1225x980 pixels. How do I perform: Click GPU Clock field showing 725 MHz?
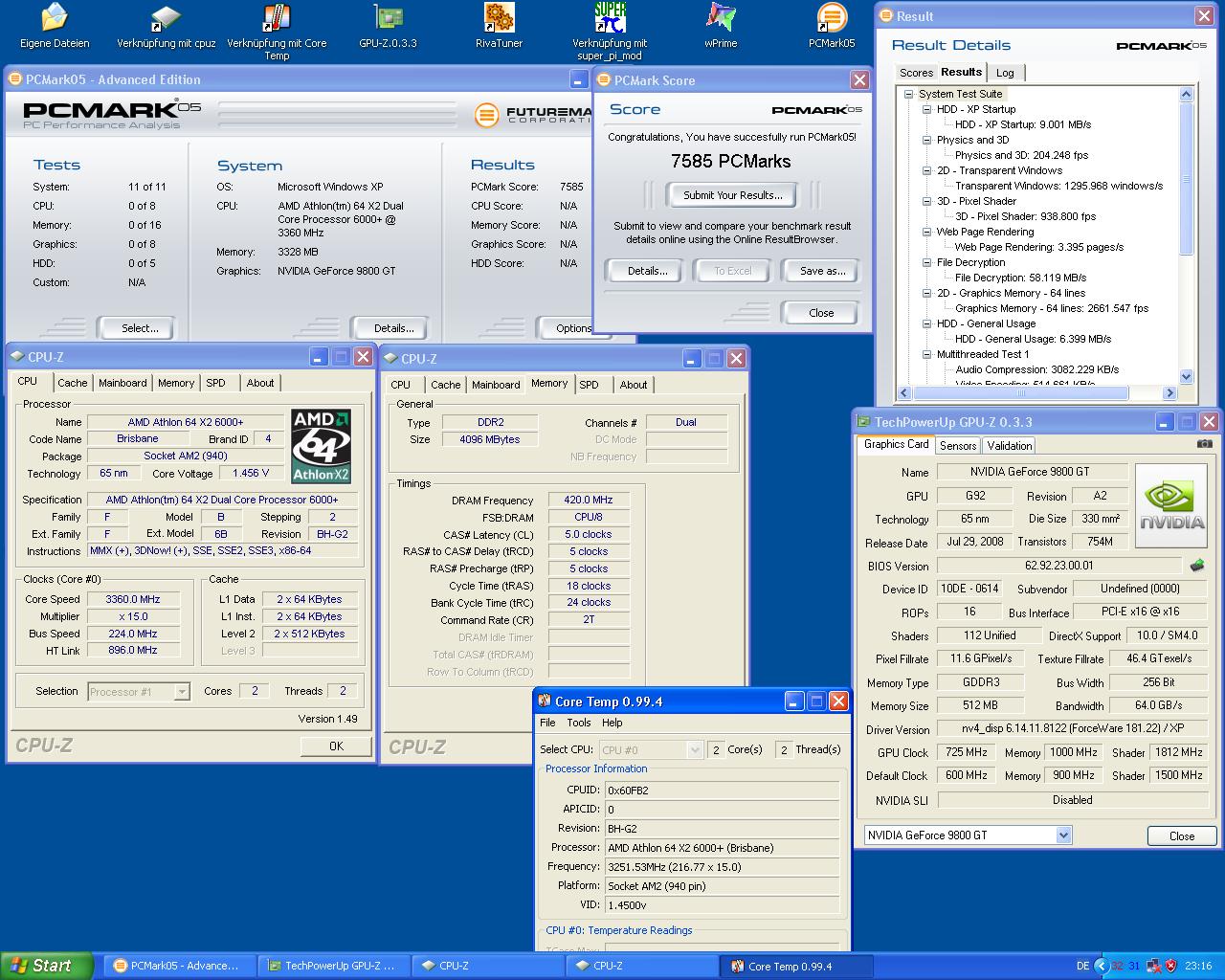tap(967, 752)
